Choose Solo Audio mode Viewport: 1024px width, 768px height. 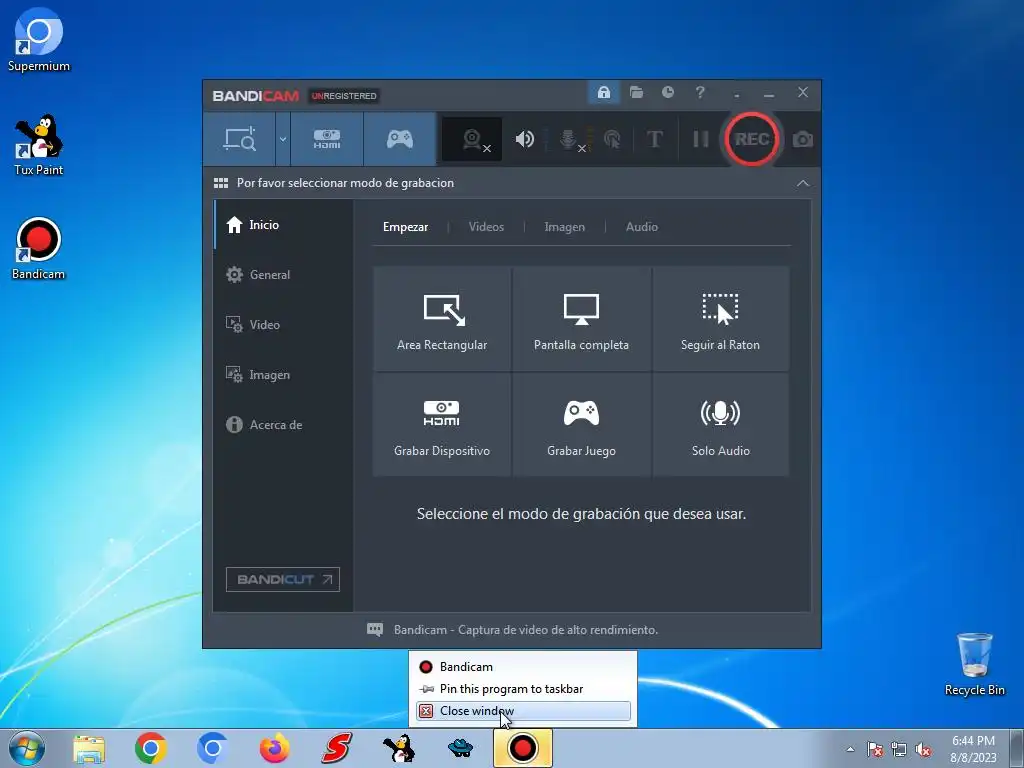(720, 424)
